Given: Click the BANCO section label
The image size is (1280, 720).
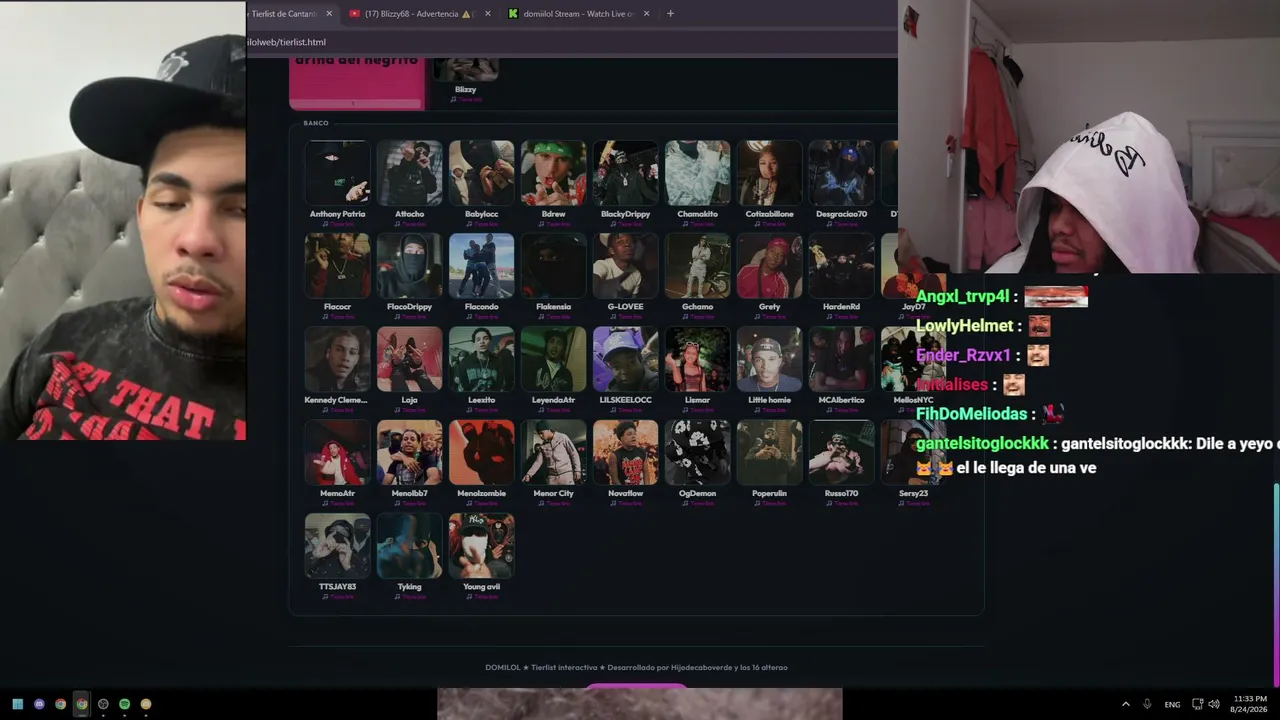Looking at the screenshot, I should tap(316, 123).
